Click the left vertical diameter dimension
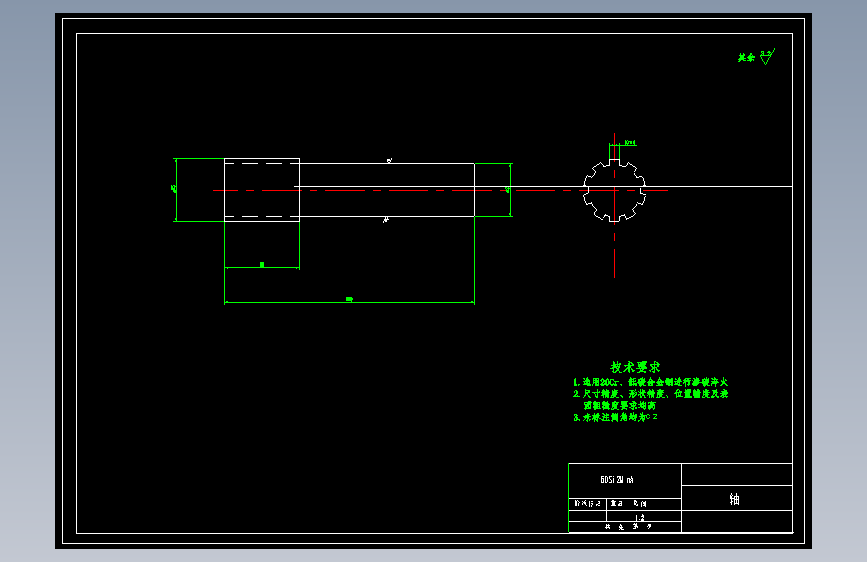 click(x=175, y=190)
